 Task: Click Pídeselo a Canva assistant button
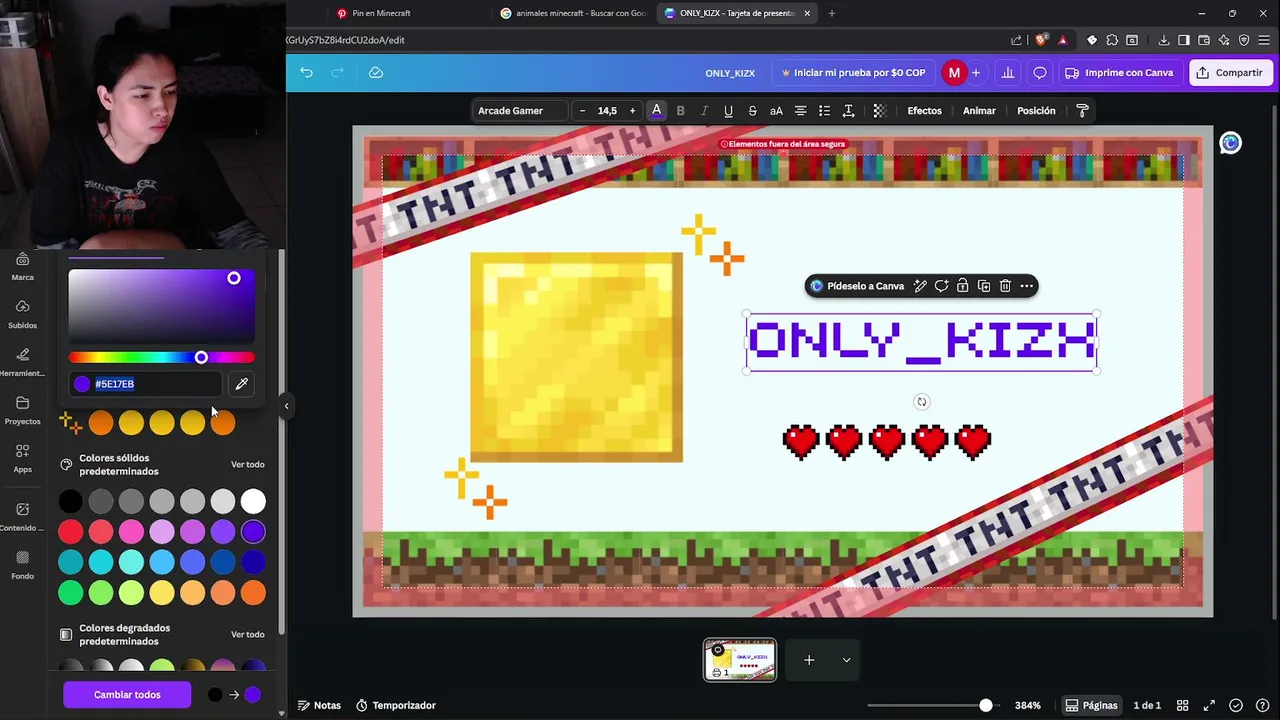tap(857, 286)
